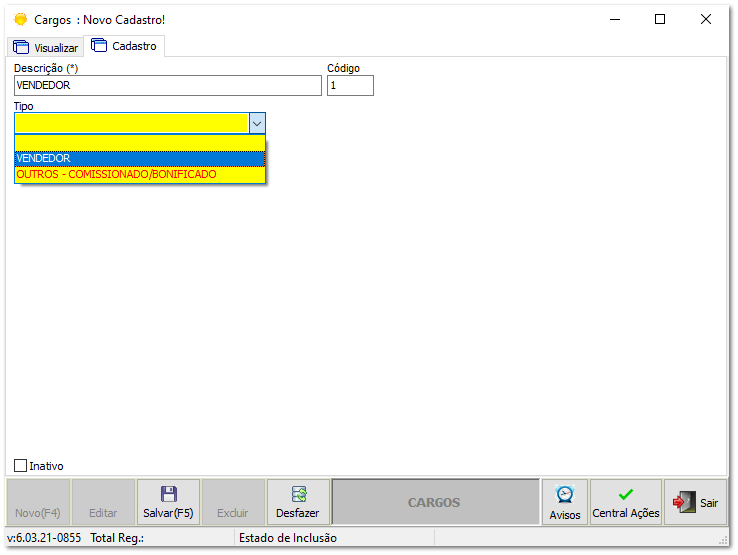Click the sun icon in title bar
The height and width of the screenshot is (555, 738).
pos(20,19)
